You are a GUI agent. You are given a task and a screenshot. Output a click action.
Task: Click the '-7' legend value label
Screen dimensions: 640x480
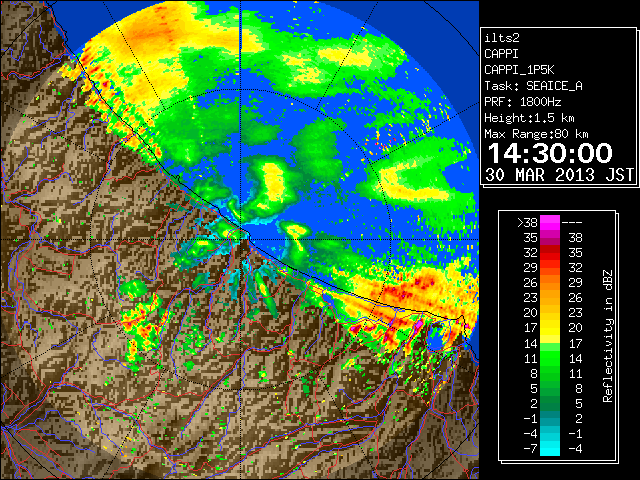(x=530, y=448)
